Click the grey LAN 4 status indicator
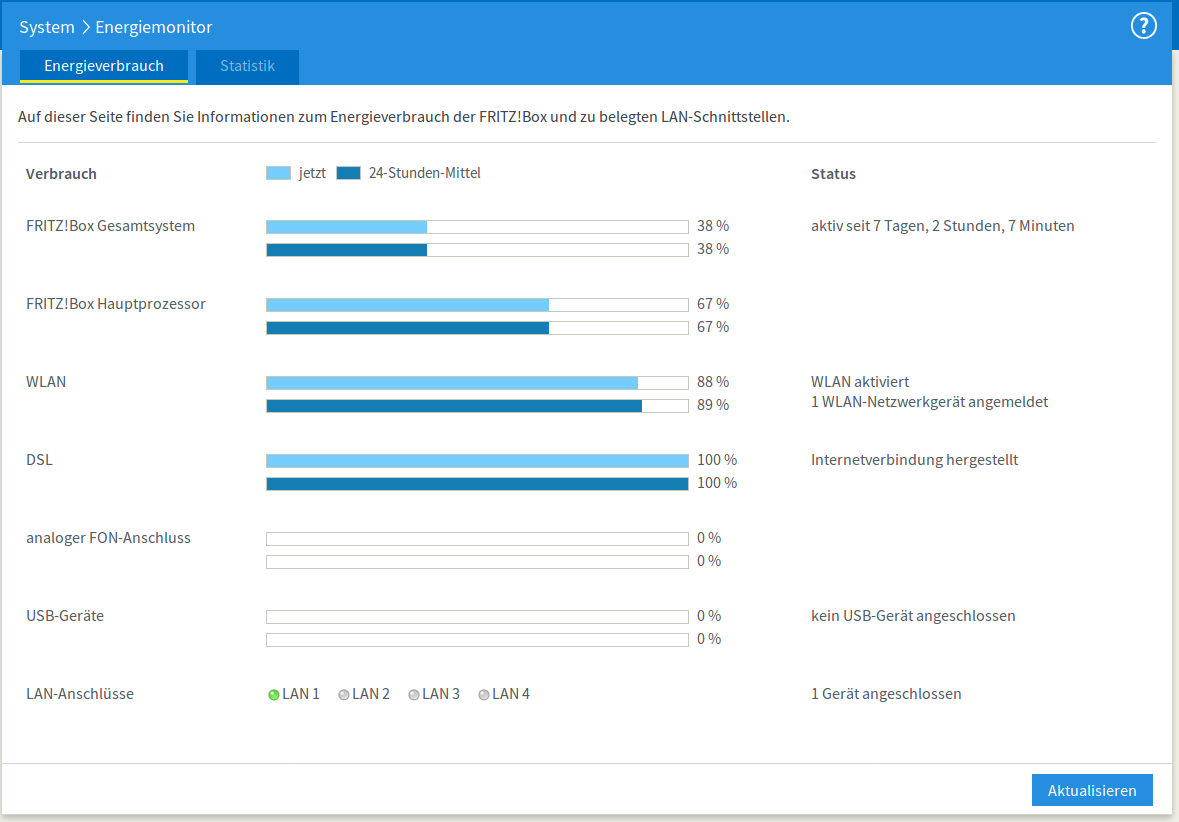This screenshot has height=822, width=1179. (483, 695)
